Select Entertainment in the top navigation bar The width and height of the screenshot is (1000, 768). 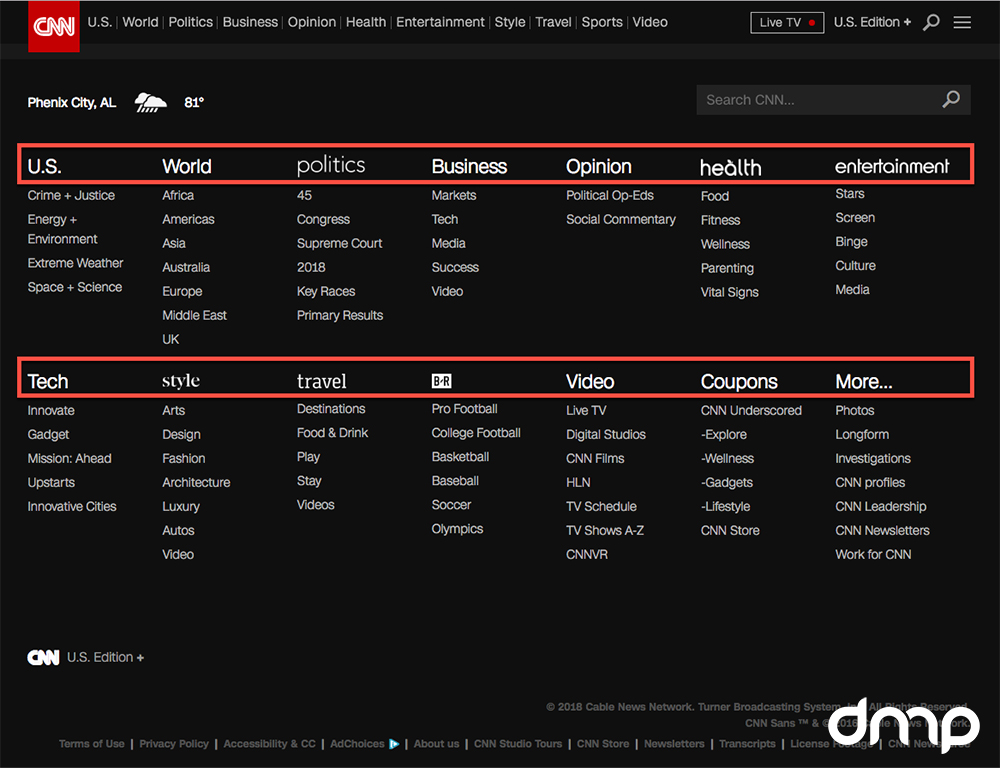pyautogui.click(x=440, y=21)
